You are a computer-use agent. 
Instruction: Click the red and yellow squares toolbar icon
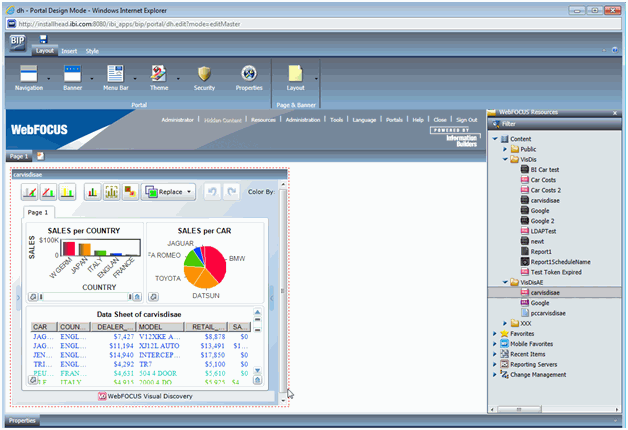coord(130,192)
